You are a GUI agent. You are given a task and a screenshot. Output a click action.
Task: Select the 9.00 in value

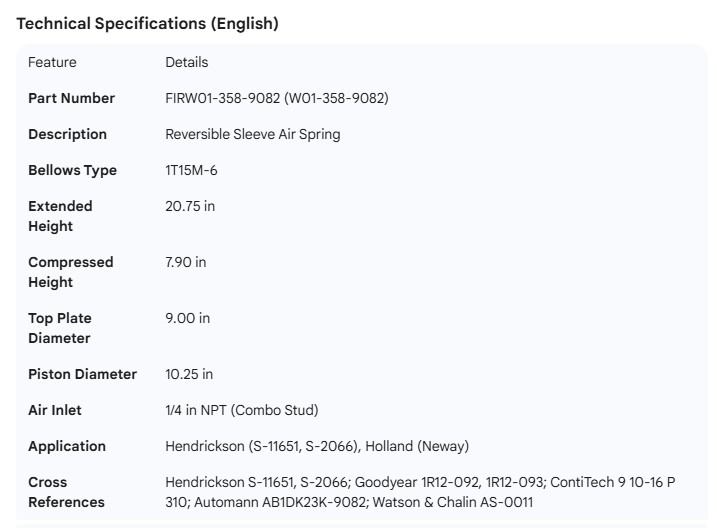pyautogui.click(x=187, y=318)
